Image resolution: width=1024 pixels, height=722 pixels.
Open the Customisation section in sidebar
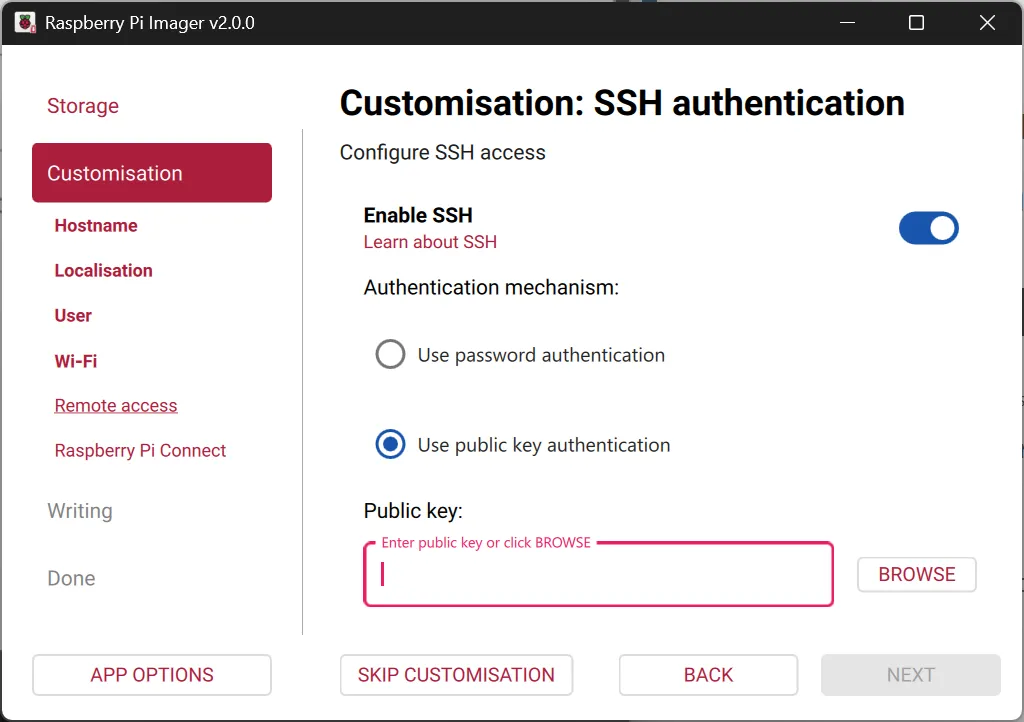[152, 173]
